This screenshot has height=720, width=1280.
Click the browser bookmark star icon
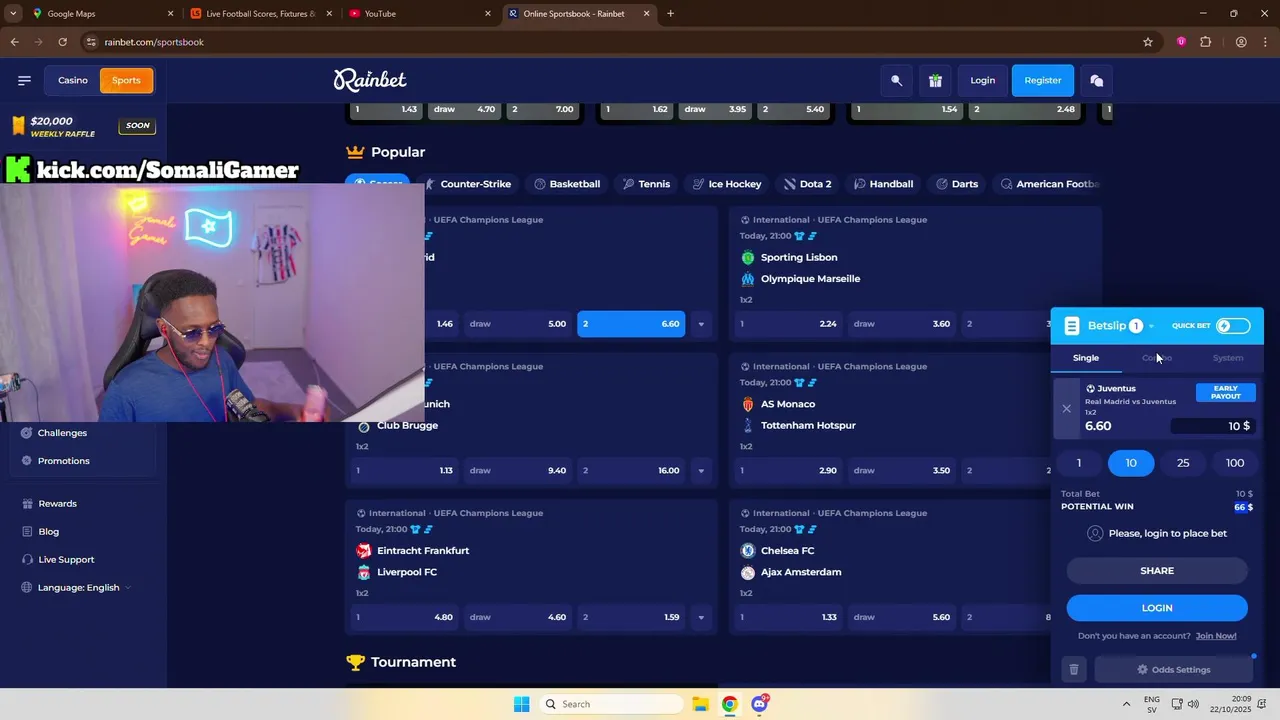coord(1148,42)
